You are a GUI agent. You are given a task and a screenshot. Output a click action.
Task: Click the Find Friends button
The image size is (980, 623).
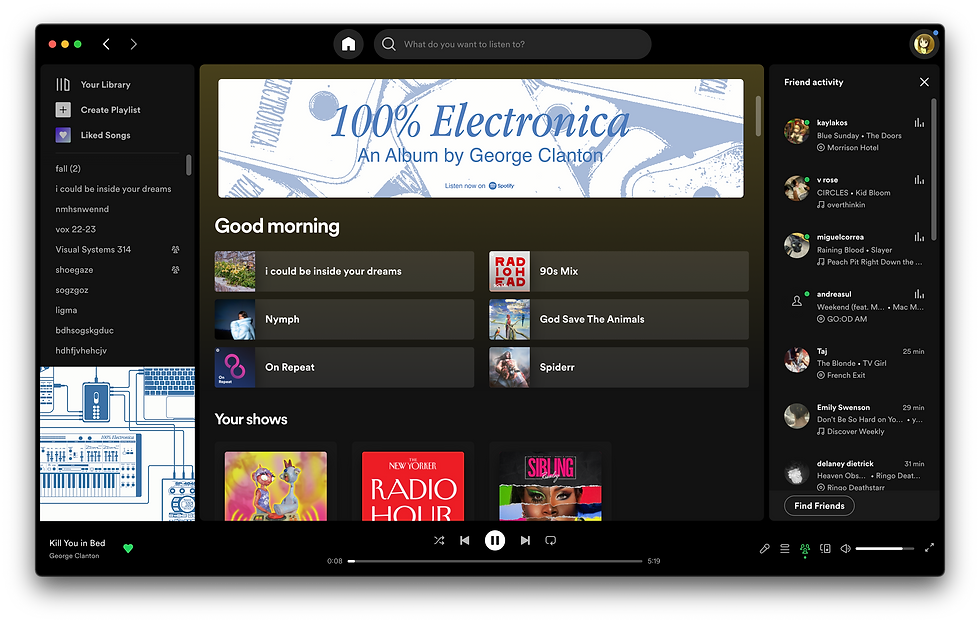[x=819, y=506]
